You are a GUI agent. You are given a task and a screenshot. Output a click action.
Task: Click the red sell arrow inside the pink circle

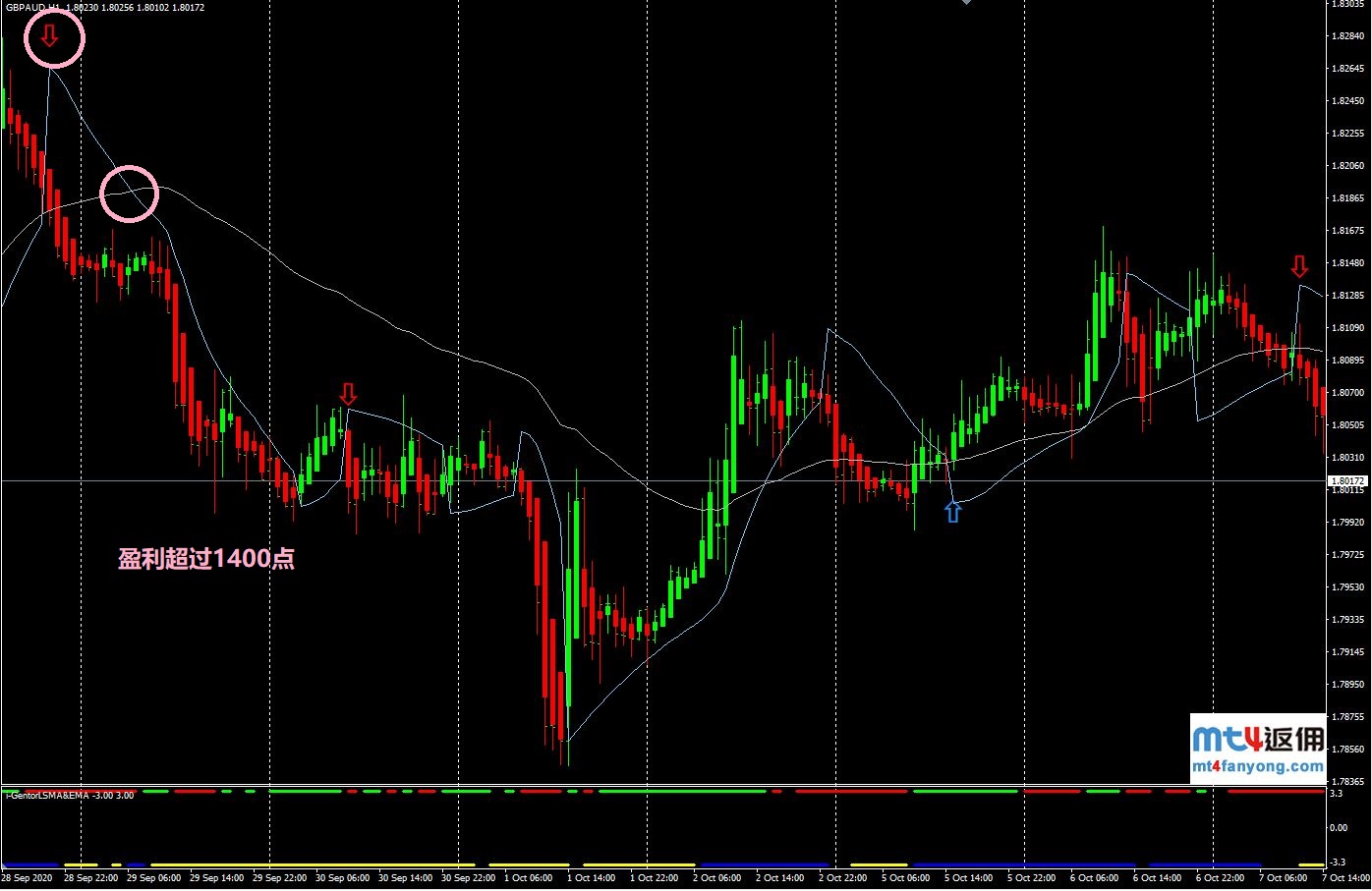pyautogui.click(x=49, y=37)
